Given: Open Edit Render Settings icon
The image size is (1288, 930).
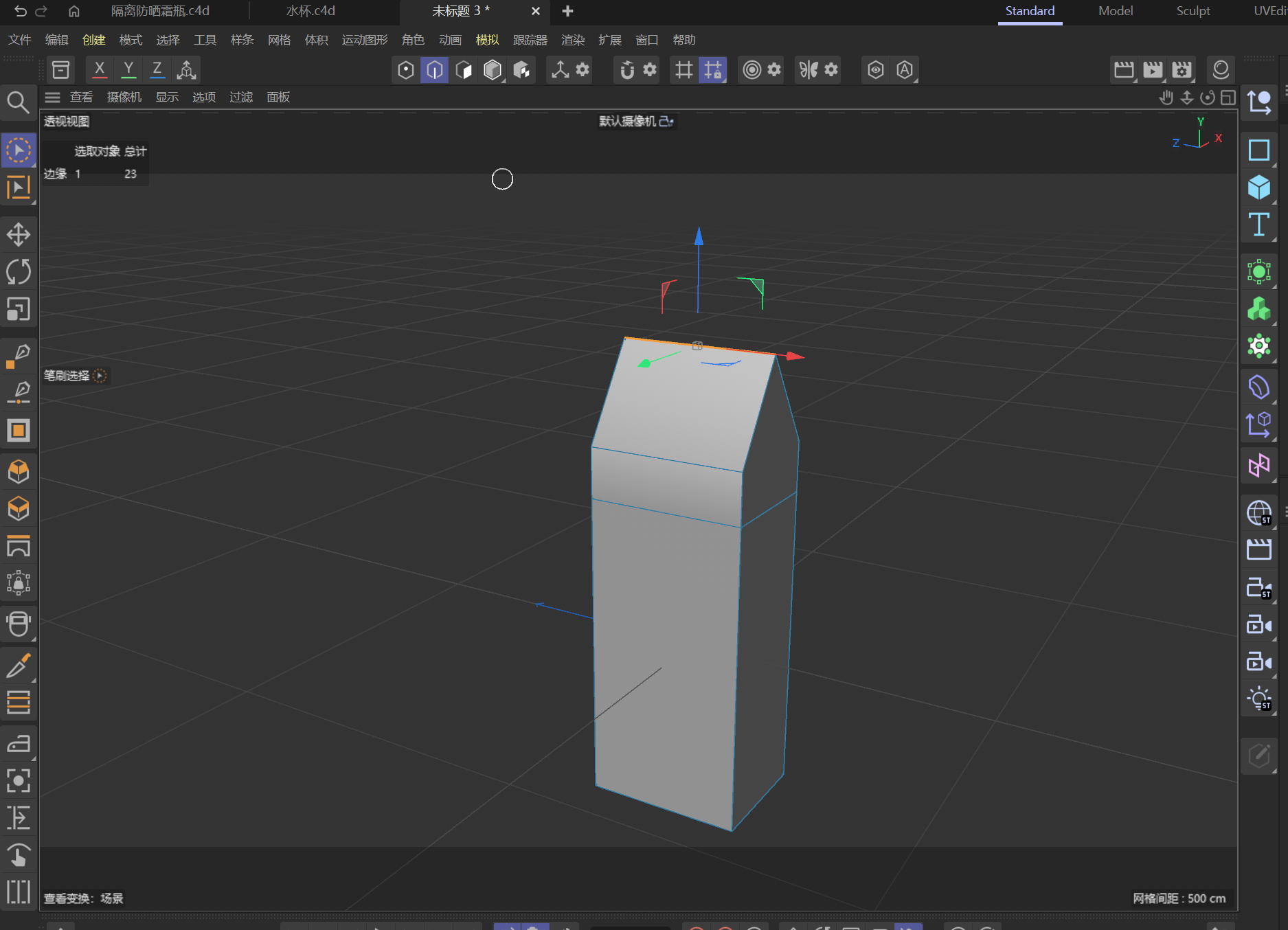Looking at the screenshot, I should [1182, 69].
